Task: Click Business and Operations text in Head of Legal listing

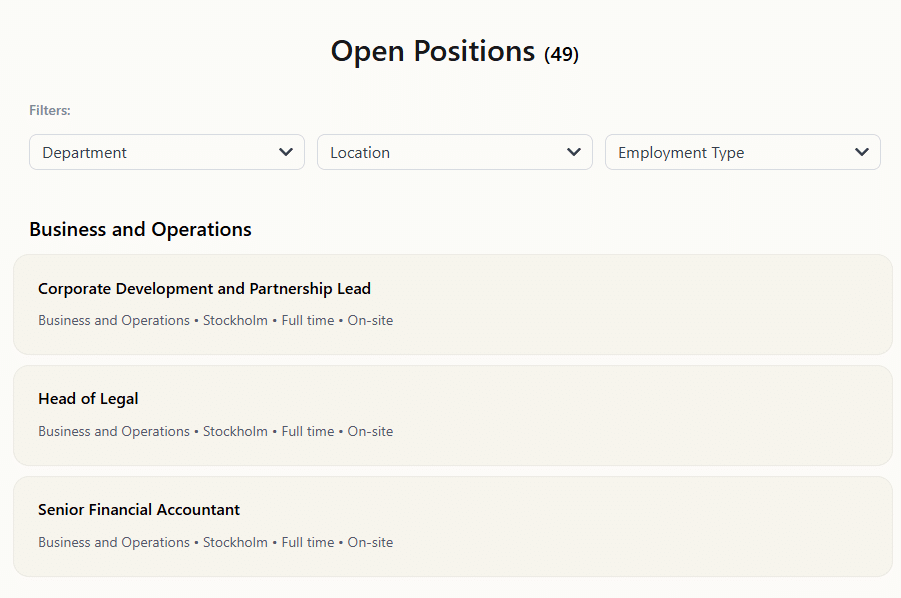Action: coord(113,432)
